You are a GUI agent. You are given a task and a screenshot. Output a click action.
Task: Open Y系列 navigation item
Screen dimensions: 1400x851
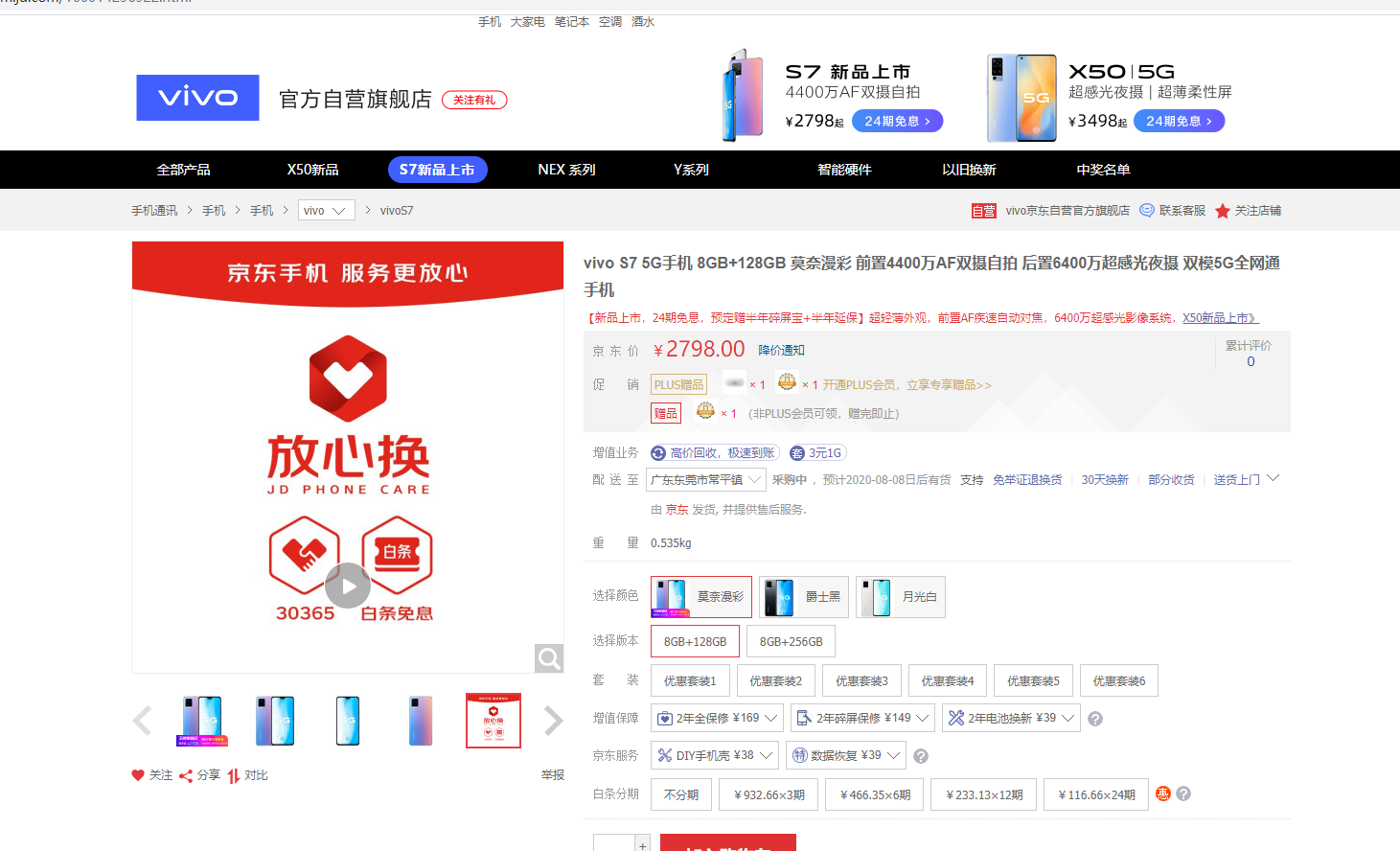(691, 170)
